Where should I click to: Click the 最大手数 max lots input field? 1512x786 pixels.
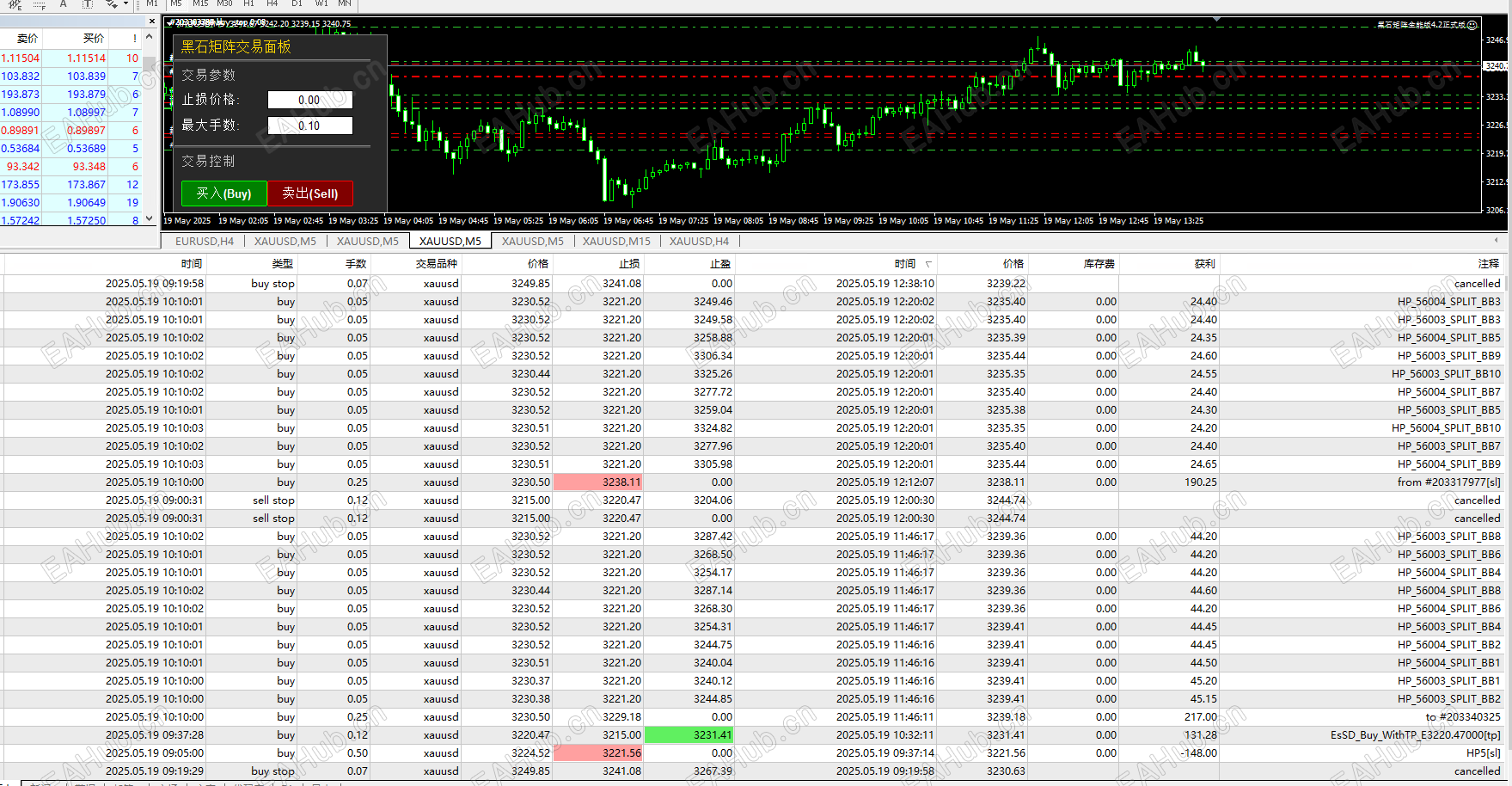[309, 126]
